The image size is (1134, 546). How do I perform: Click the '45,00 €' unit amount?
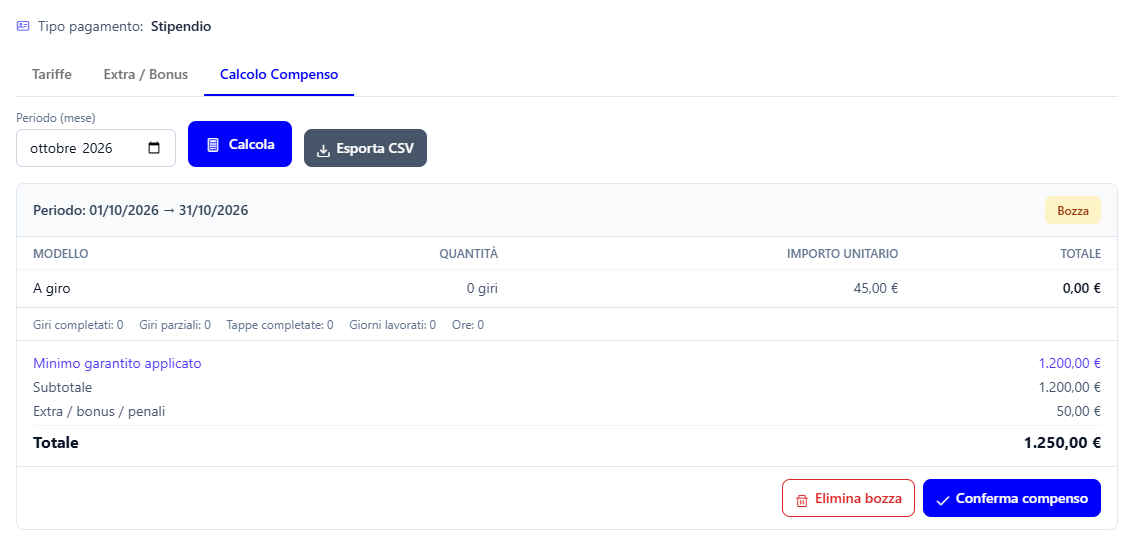[x=876, y=289]
